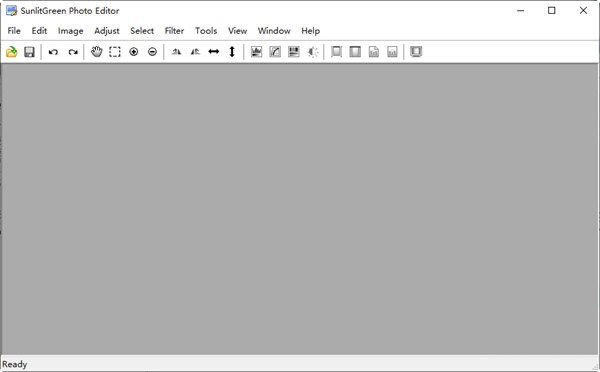Click the first frame view icon after brightness
This screenshot has width=600, height=372.
[336, 52]
